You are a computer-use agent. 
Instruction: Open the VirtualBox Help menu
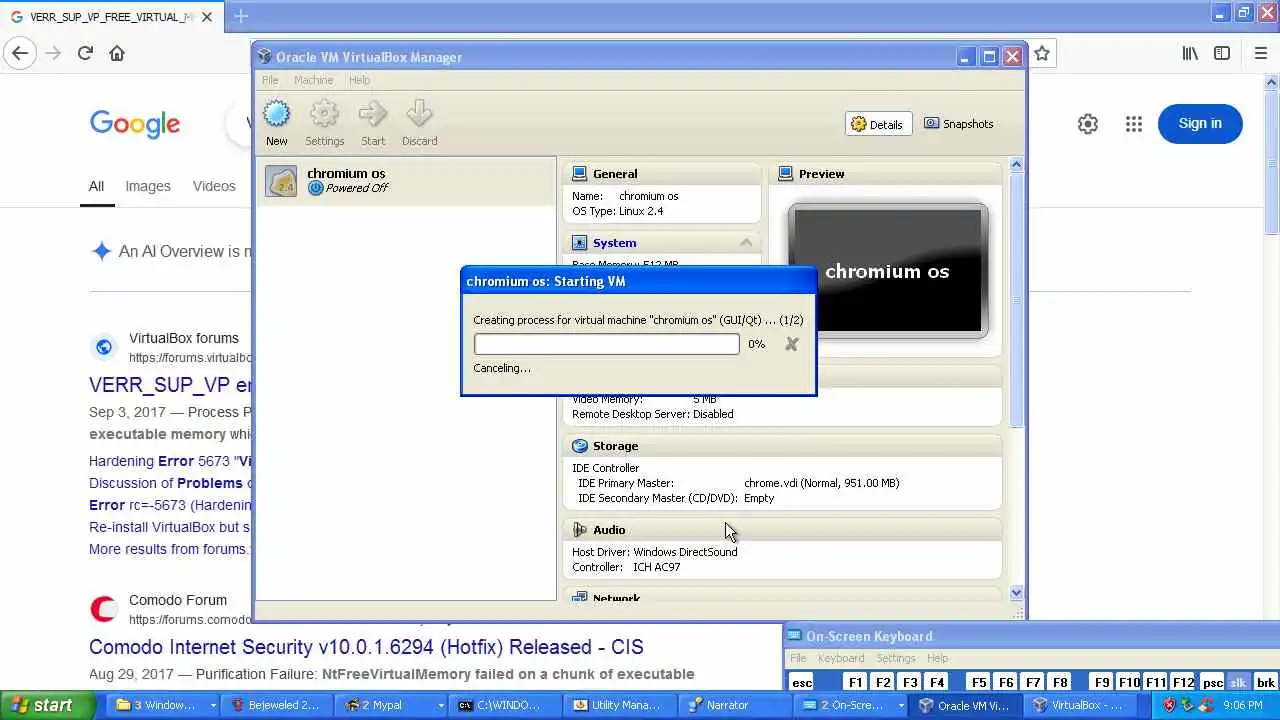tap(359, 80)
